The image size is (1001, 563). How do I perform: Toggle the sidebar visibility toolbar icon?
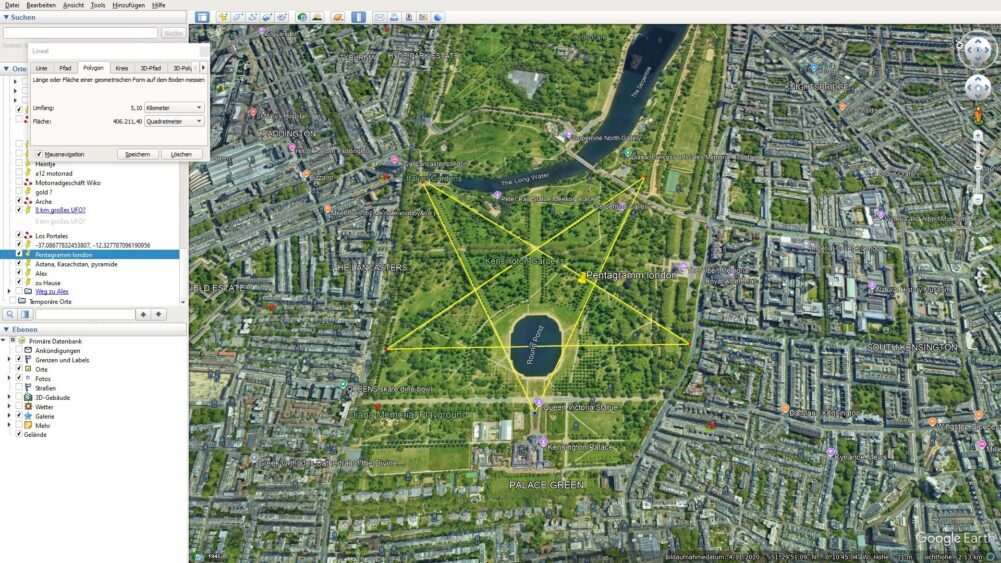click(x=202, y=17)
